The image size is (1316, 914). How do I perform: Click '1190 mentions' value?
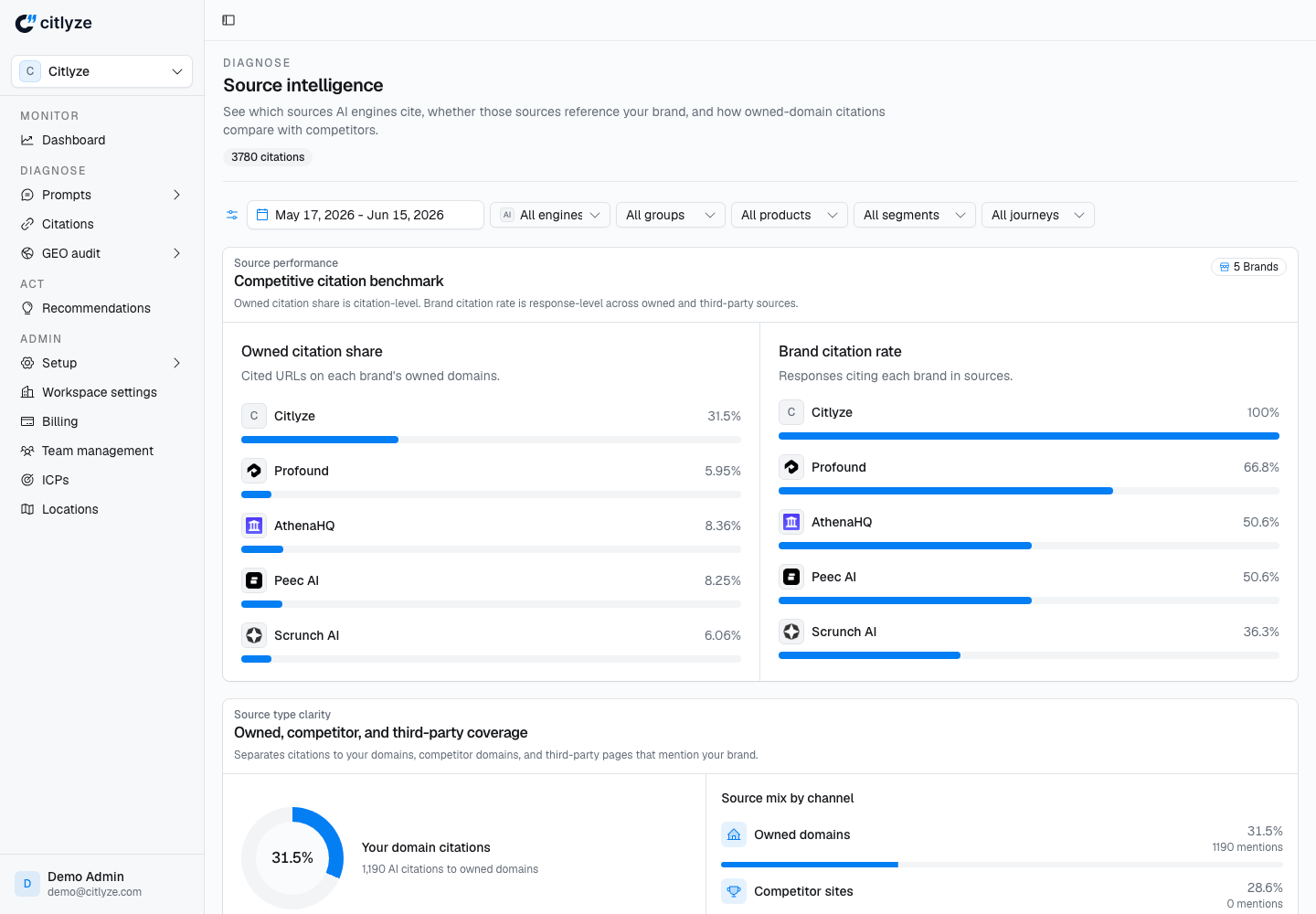tap(1247, 847)
